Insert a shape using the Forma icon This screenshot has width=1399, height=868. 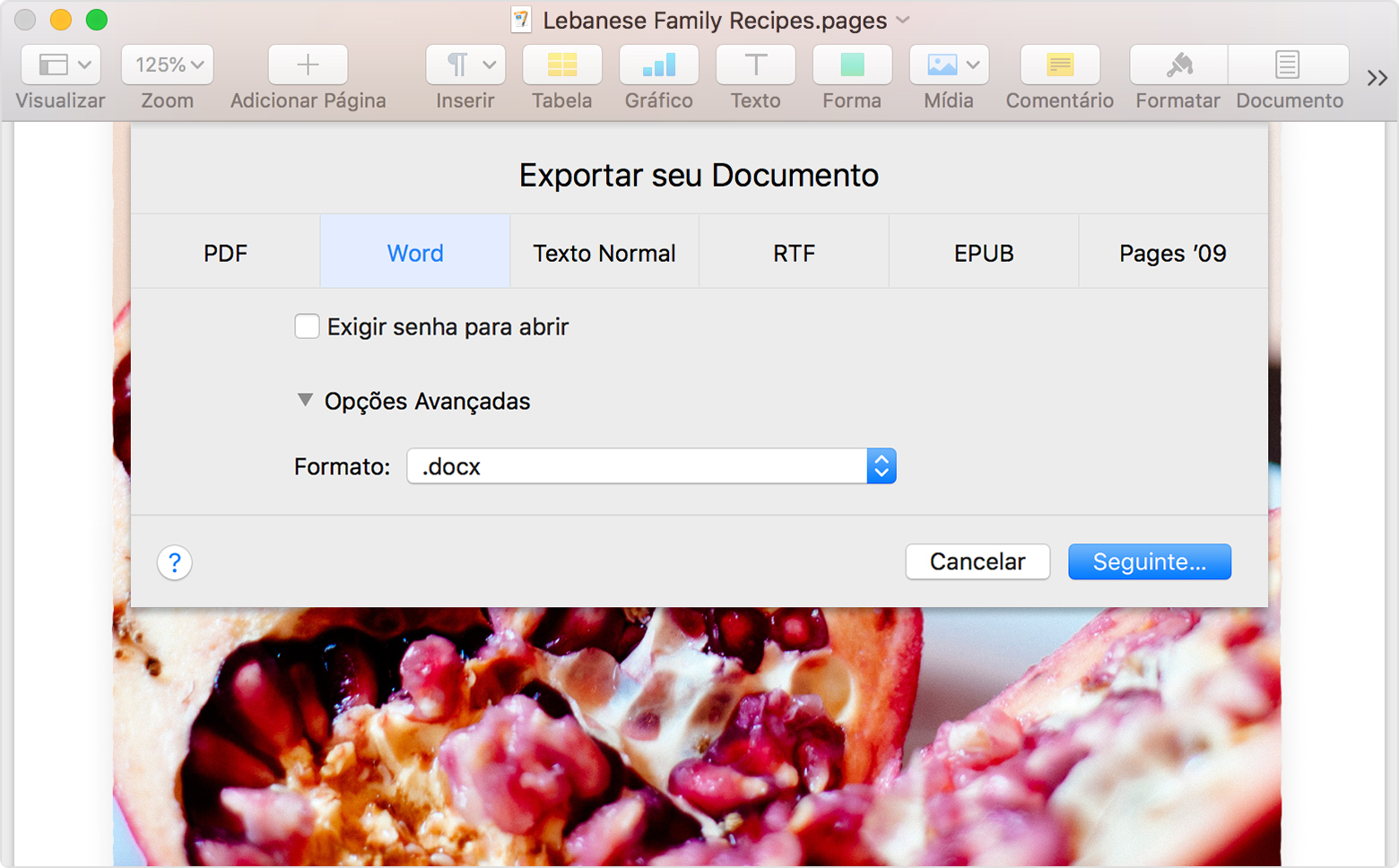[851, 65]
